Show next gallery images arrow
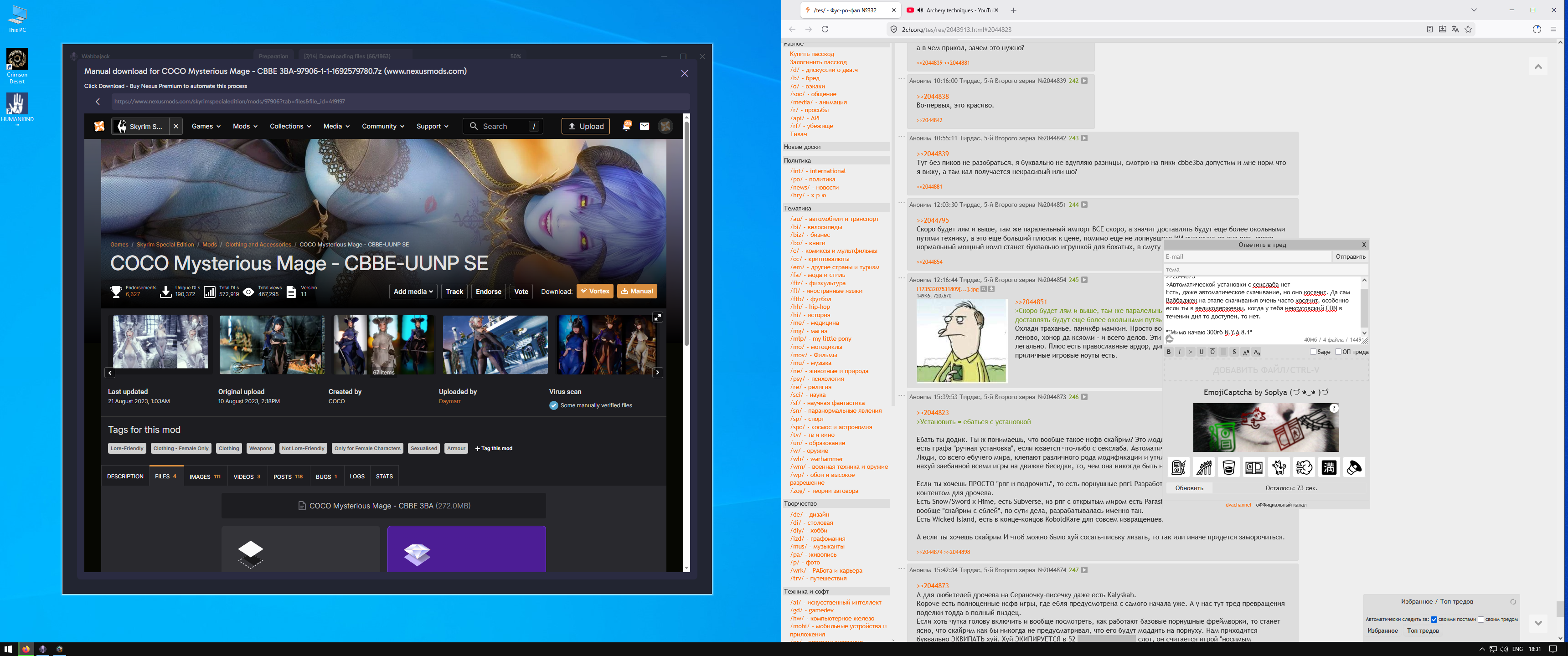 657,373
